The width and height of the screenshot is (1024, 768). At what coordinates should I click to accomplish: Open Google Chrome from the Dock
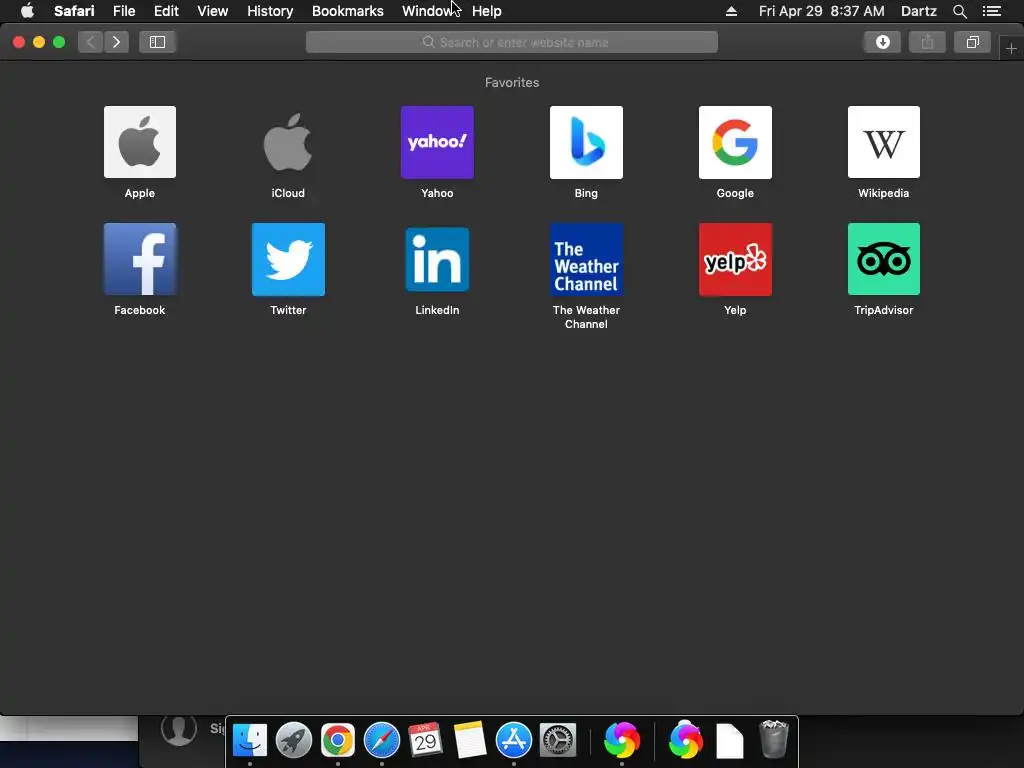[338, 740]
